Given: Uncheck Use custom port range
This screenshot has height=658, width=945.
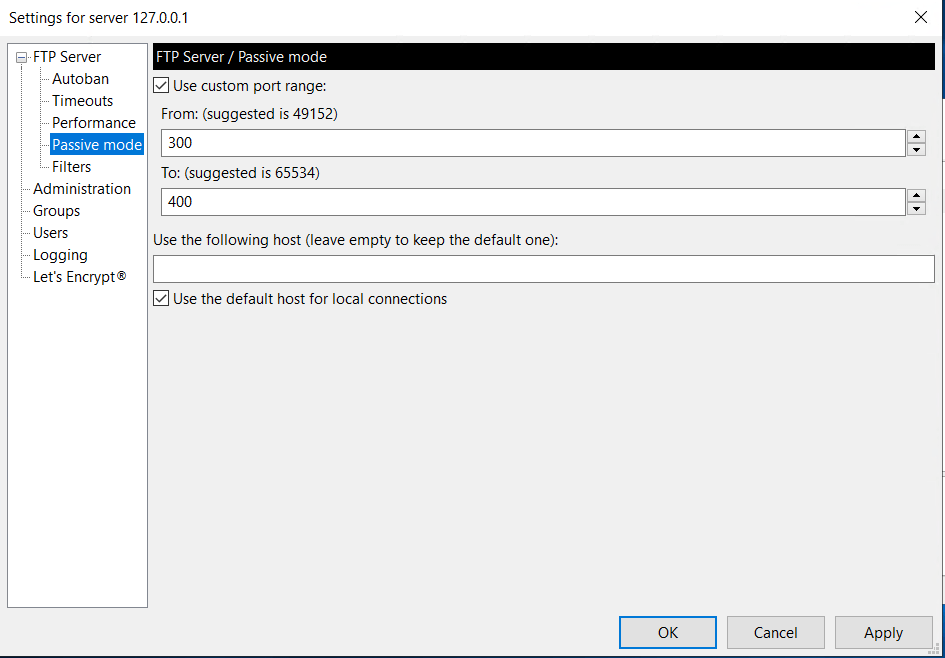Looking at the screenshot, I should coord(161,85).
